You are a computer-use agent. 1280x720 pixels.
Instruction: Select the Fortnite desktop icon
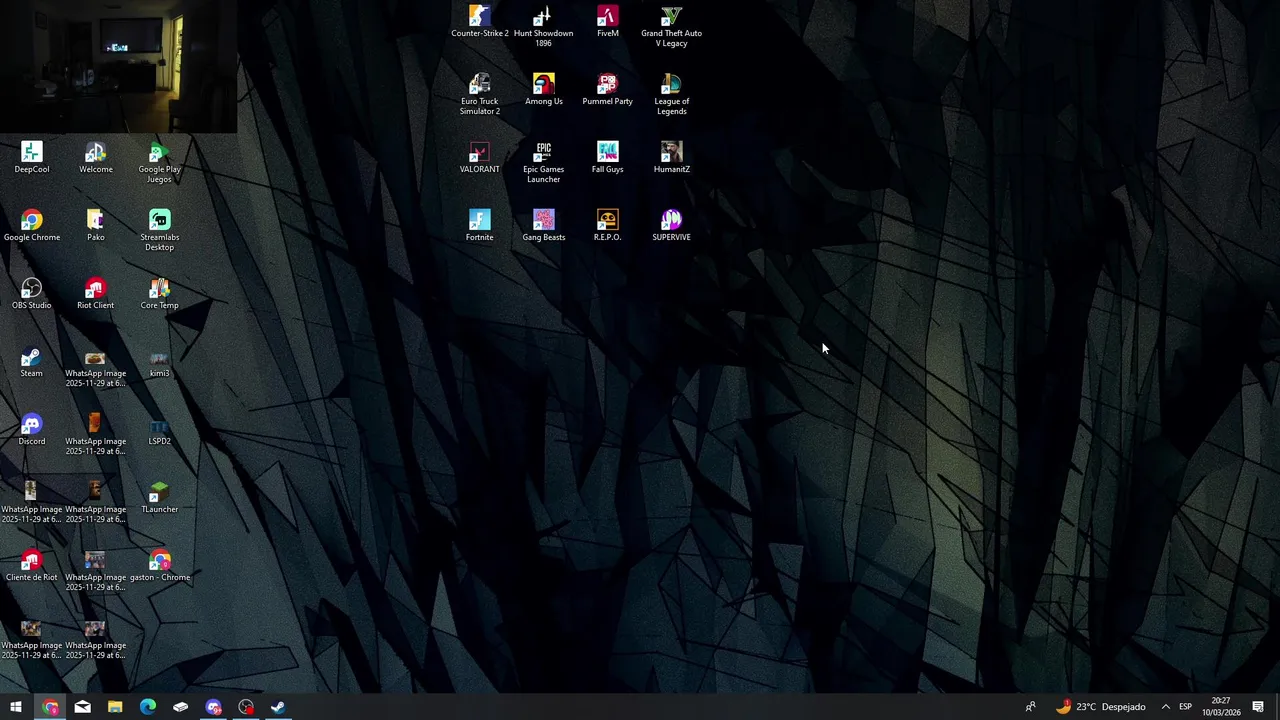click(x=480, y=225)
